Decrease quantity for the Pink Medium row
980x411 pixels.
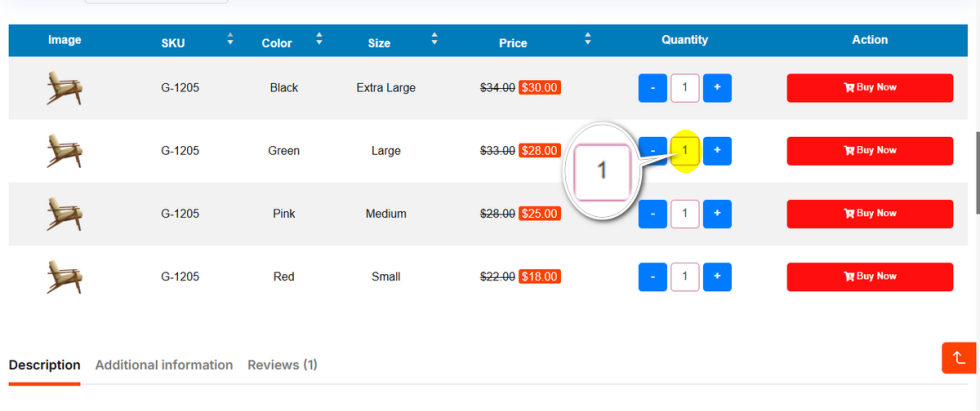(653, 214)
